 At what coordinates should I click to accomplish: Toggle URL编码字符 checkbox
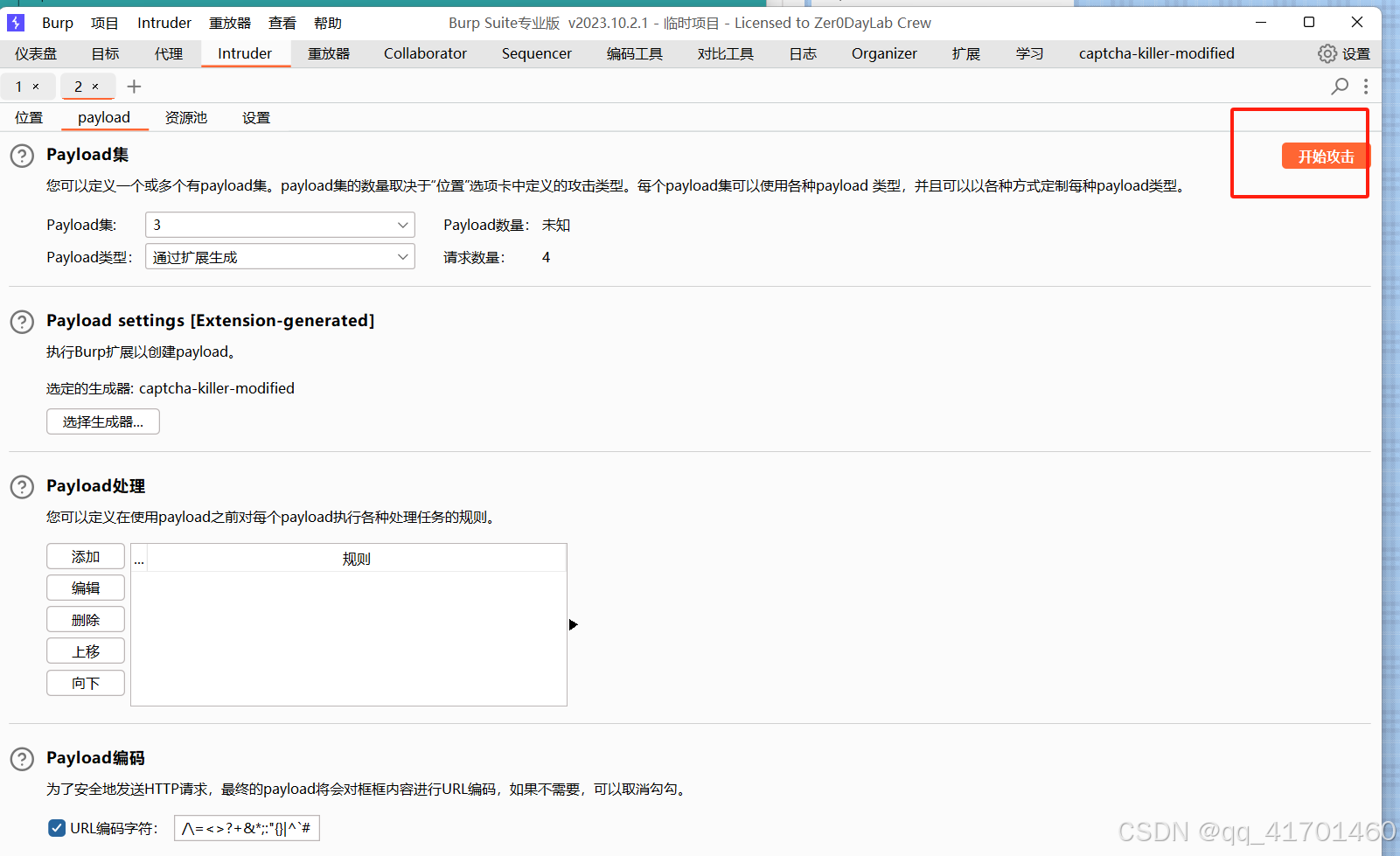57,828
